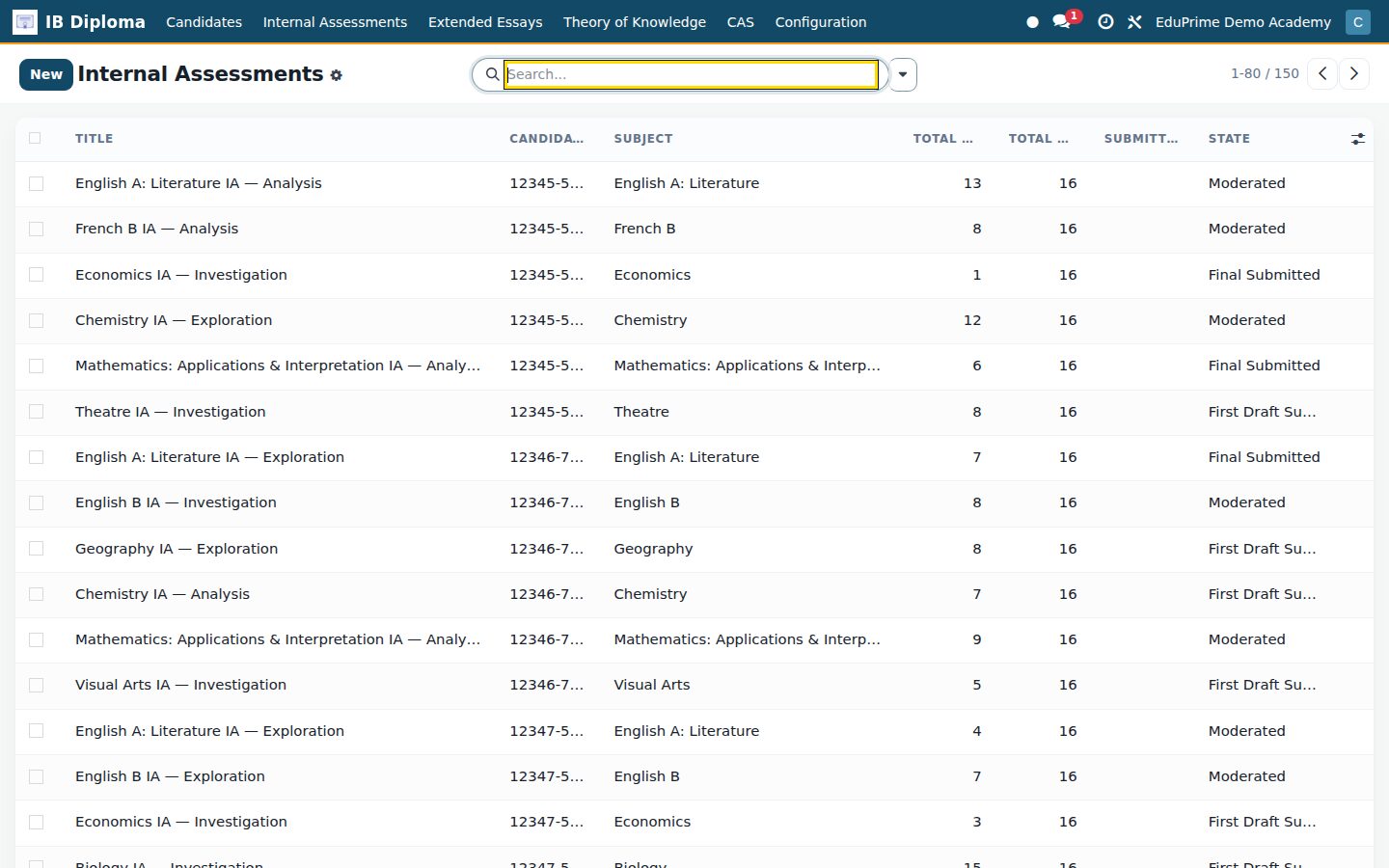Click the total value 12 in Chemistry row
Viewport: 1389px width, 868px height.
tap(972, 320)
